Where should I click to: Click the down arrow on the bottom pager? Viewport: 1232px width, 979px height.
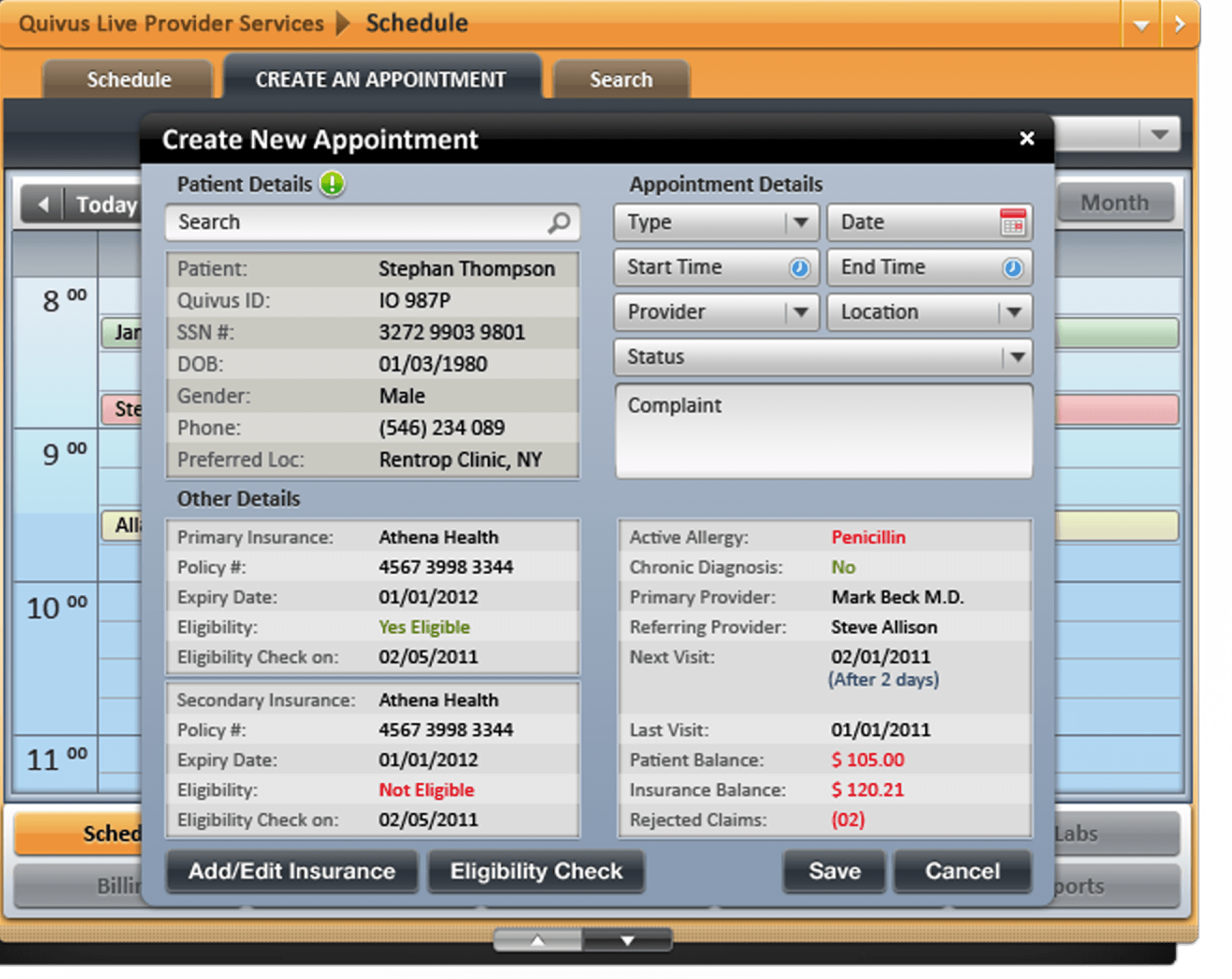pyautogui.click(x=627, y=940)
